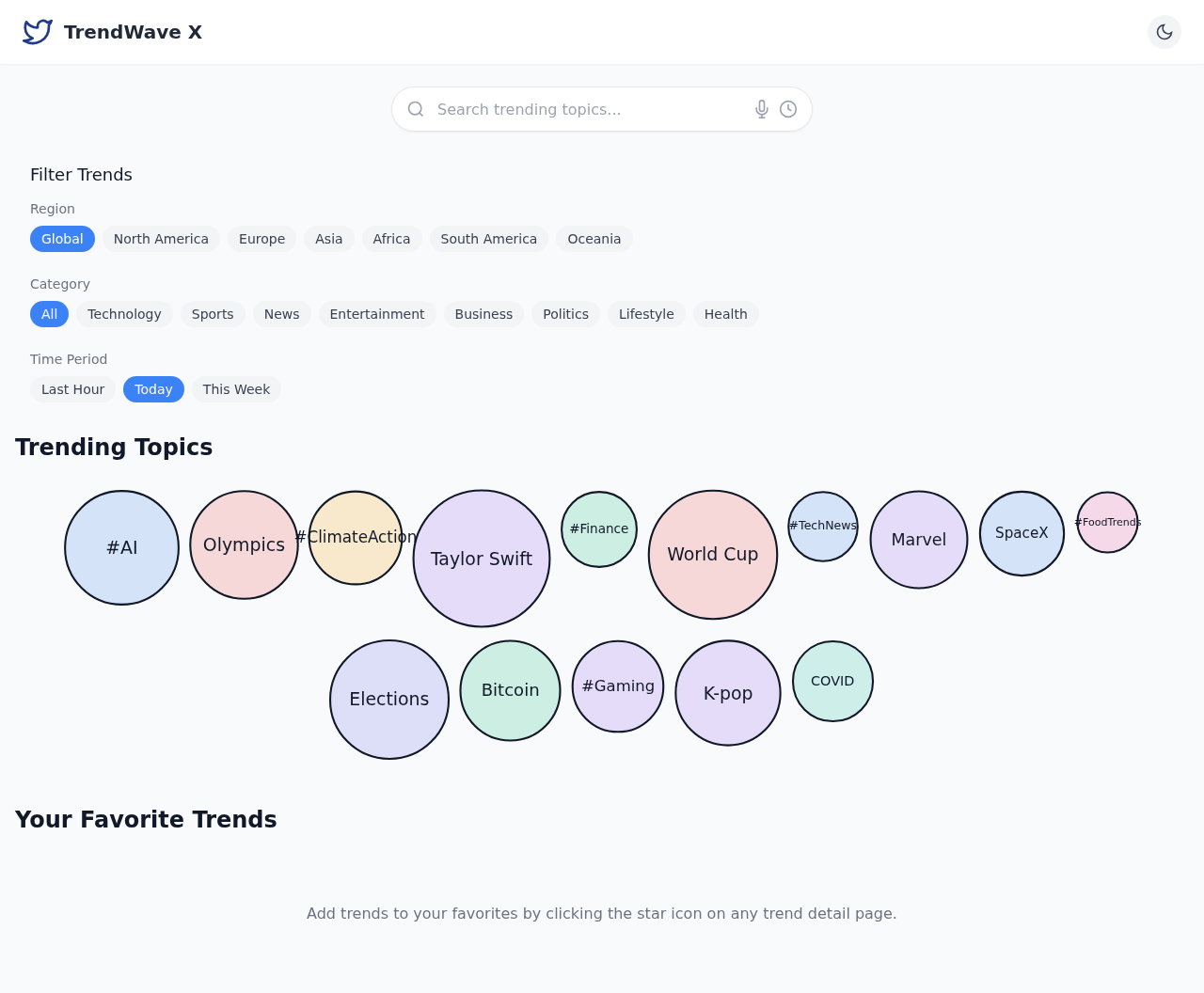Click the Taylor Swift trend bubble
Screen dimensions: 1204x993
coord(481,558)
